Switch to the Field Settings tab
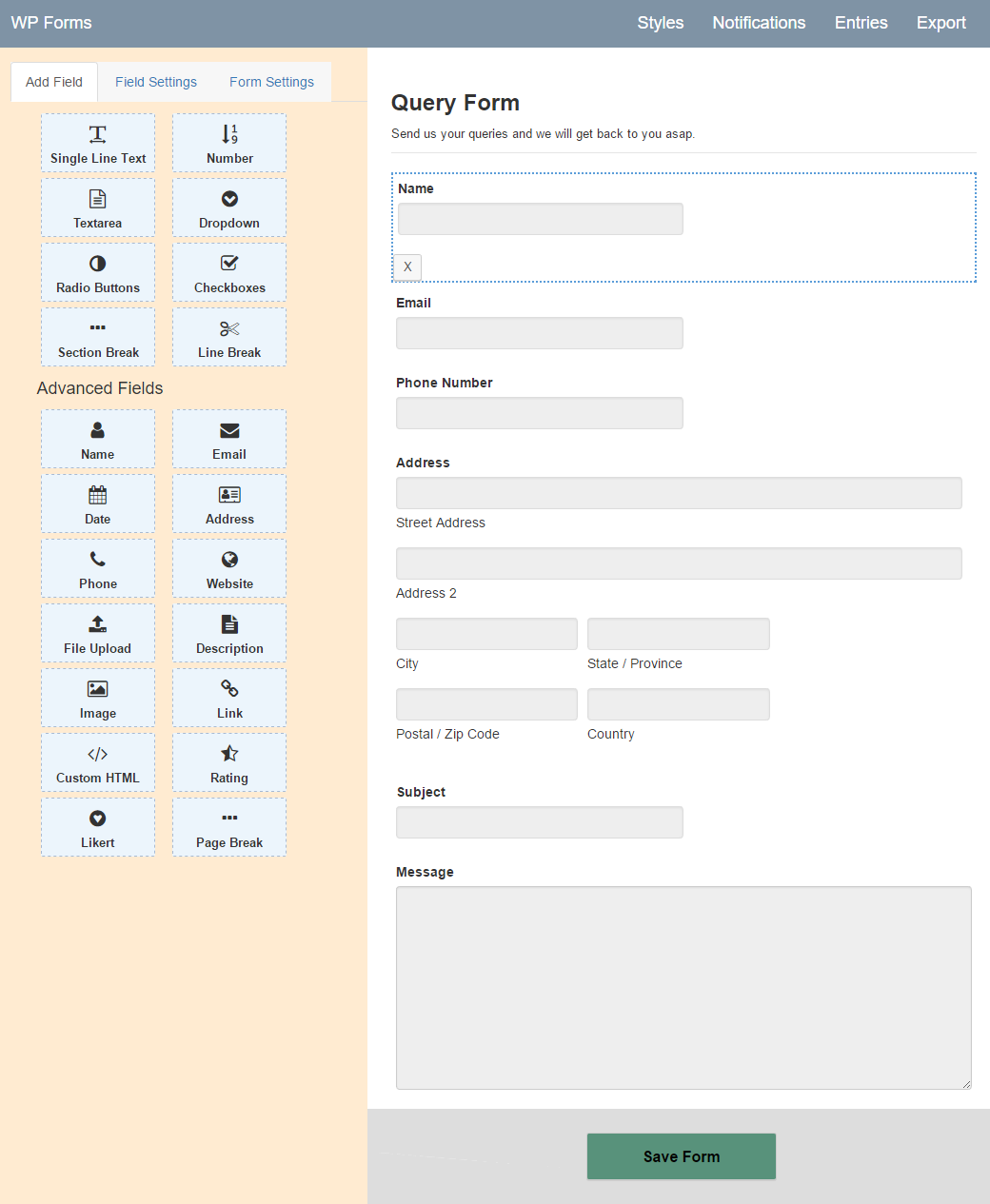 (155, 82)
